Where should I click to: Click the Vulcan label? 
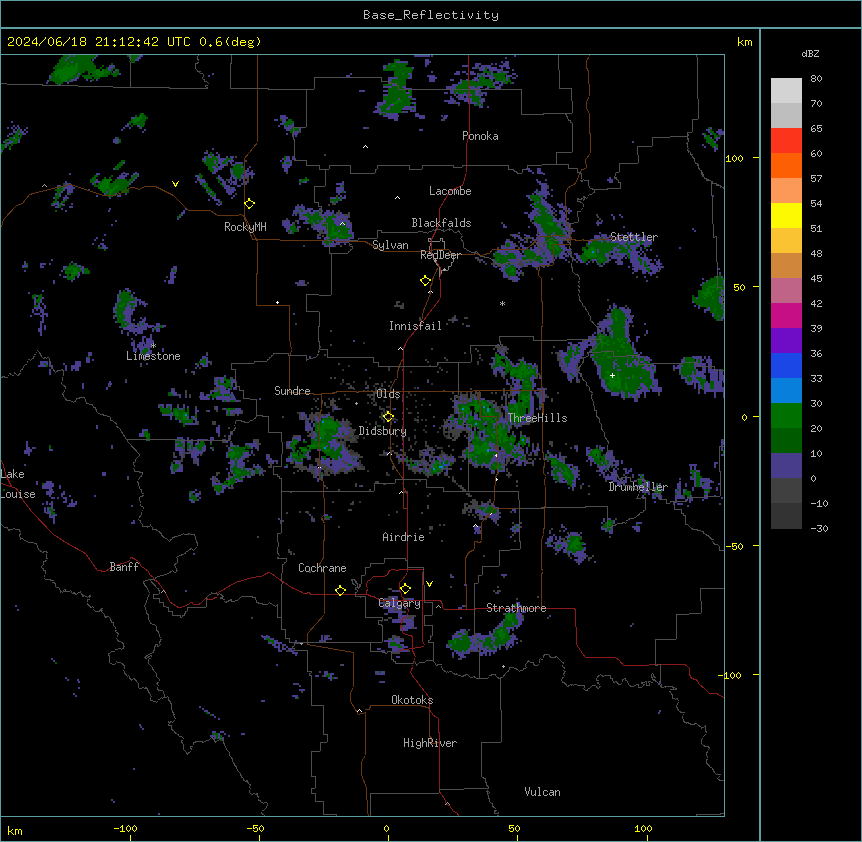pyautogui.click(x=543, y=792)
